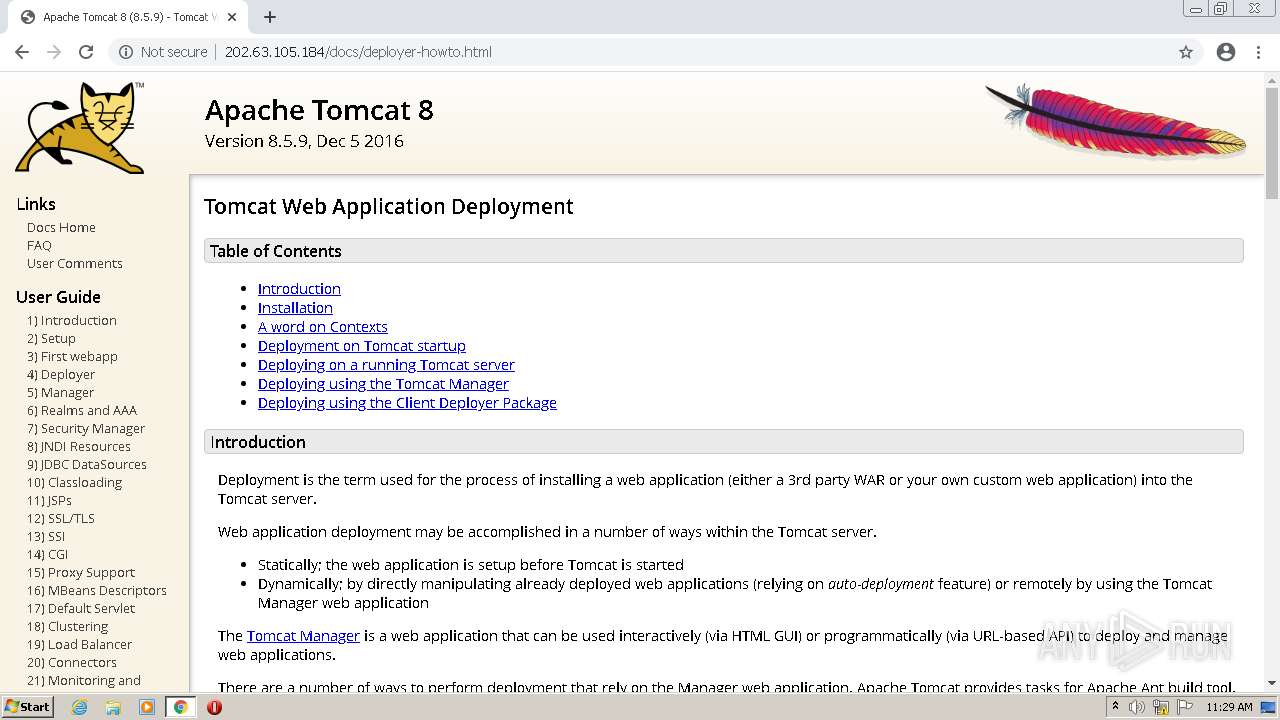Open the Windows Start button
1280x720 pixels.
(x=28, y=707)
